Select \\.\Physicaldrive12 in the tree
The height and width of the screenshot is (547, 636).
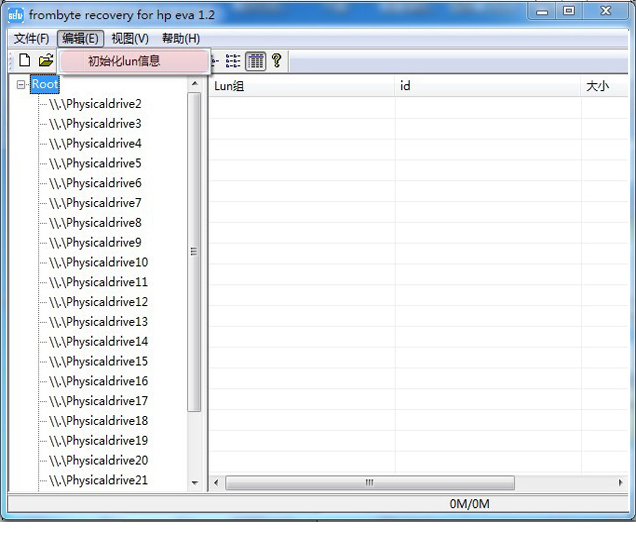(x=99, y=302)
